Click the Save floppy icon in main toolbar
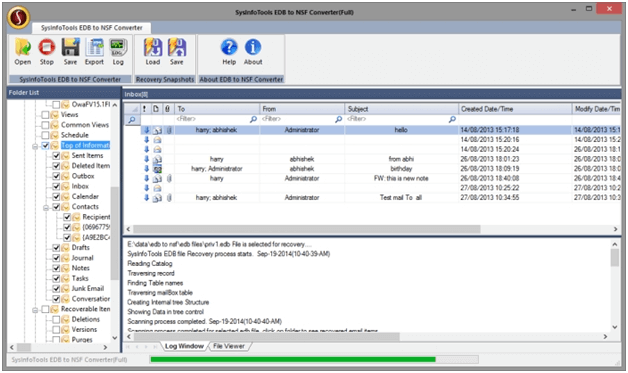Viewport: 628px width, 373px height. (x=70, y=47)
